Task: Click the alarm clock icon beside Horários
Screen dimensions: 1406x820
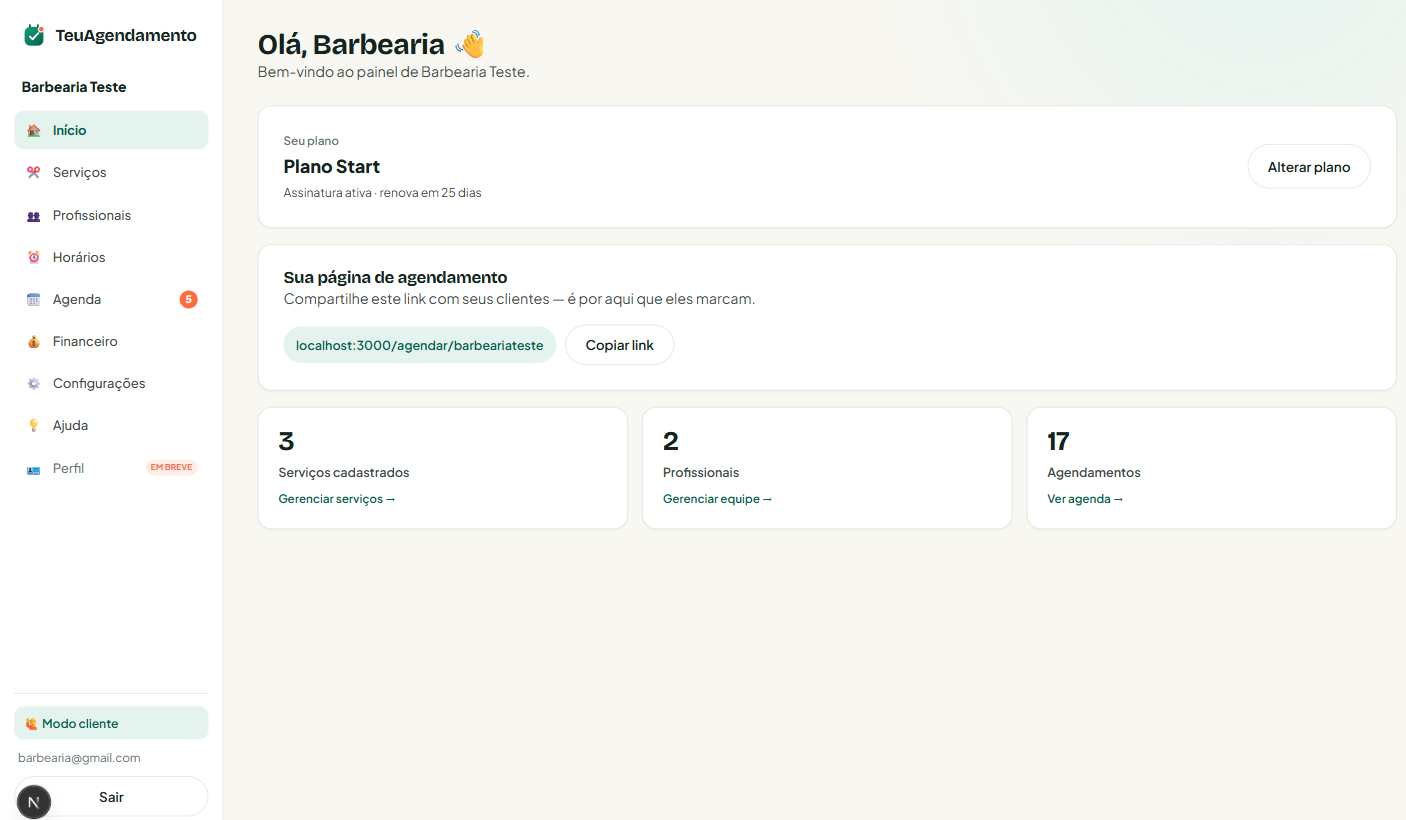Action: tap(34, 258)
